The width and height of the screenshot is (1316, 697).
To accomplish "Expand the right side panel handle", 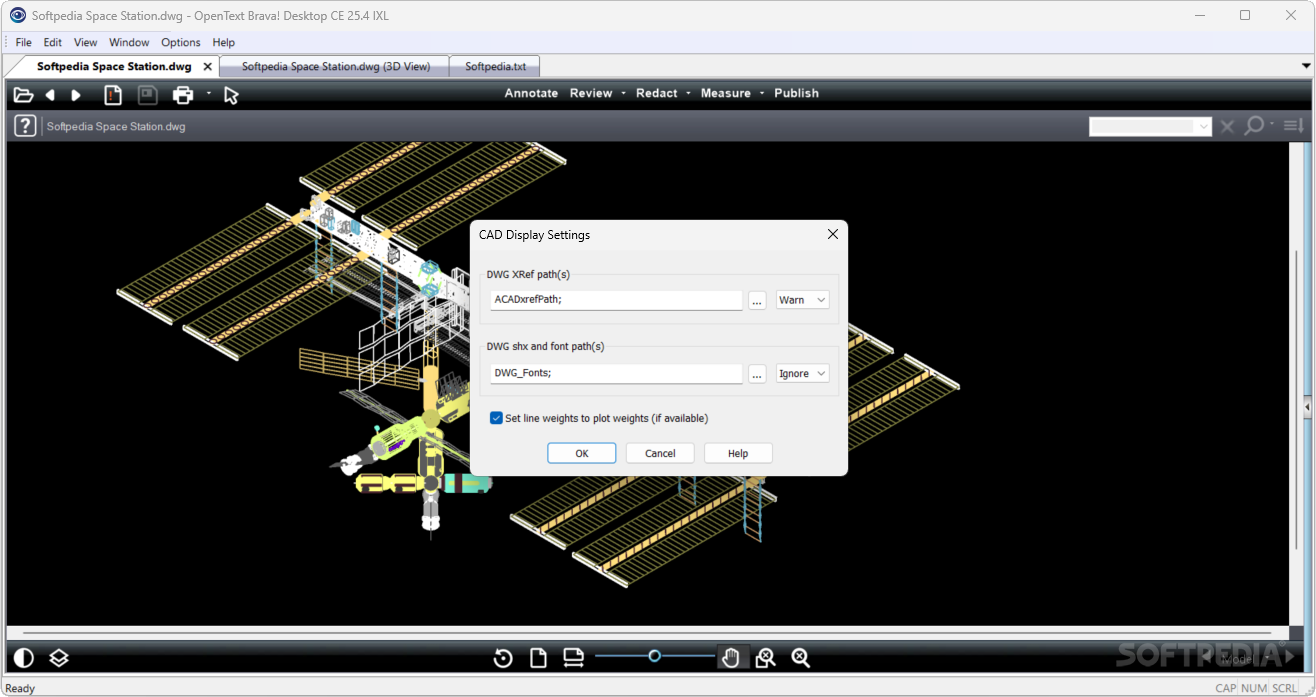I will tap(1308, 407).
